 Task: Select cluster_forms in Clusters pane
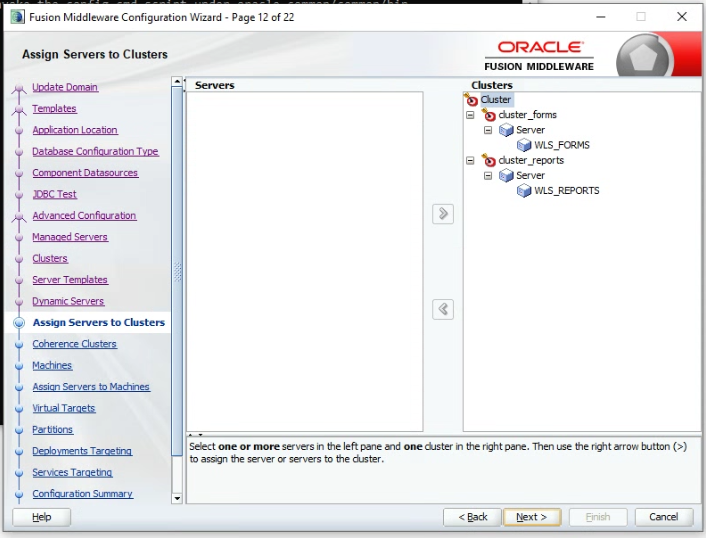[x=527, y=115]
